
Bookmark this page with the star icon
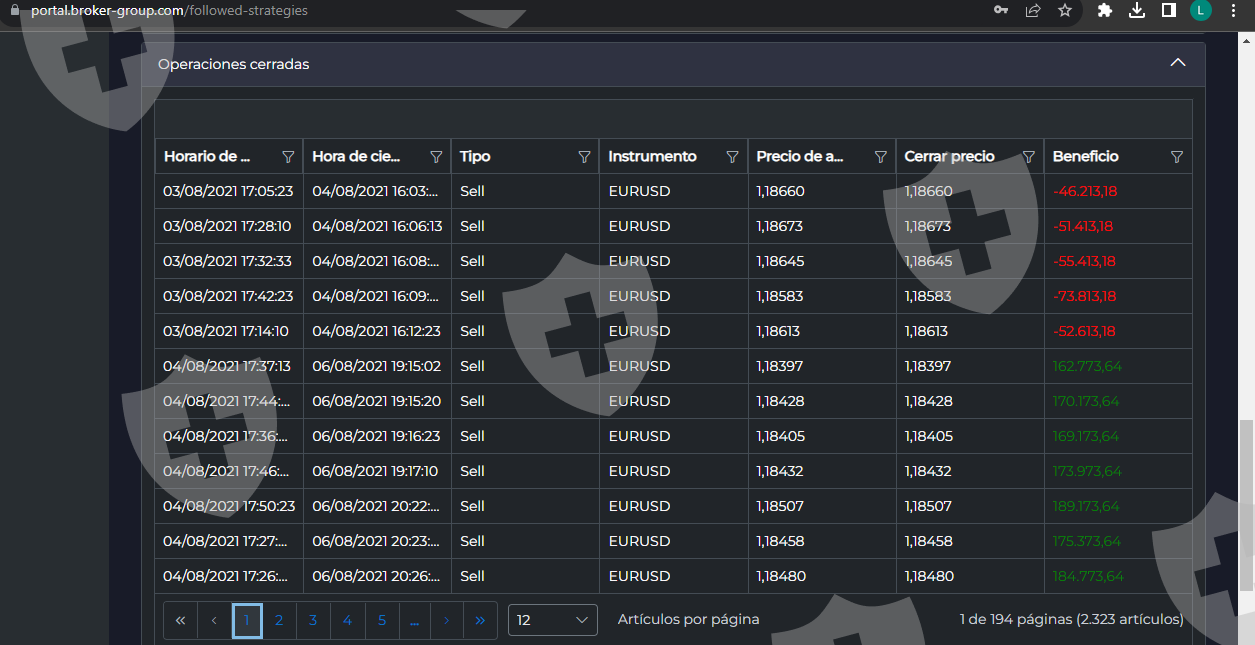point(1065,11)
